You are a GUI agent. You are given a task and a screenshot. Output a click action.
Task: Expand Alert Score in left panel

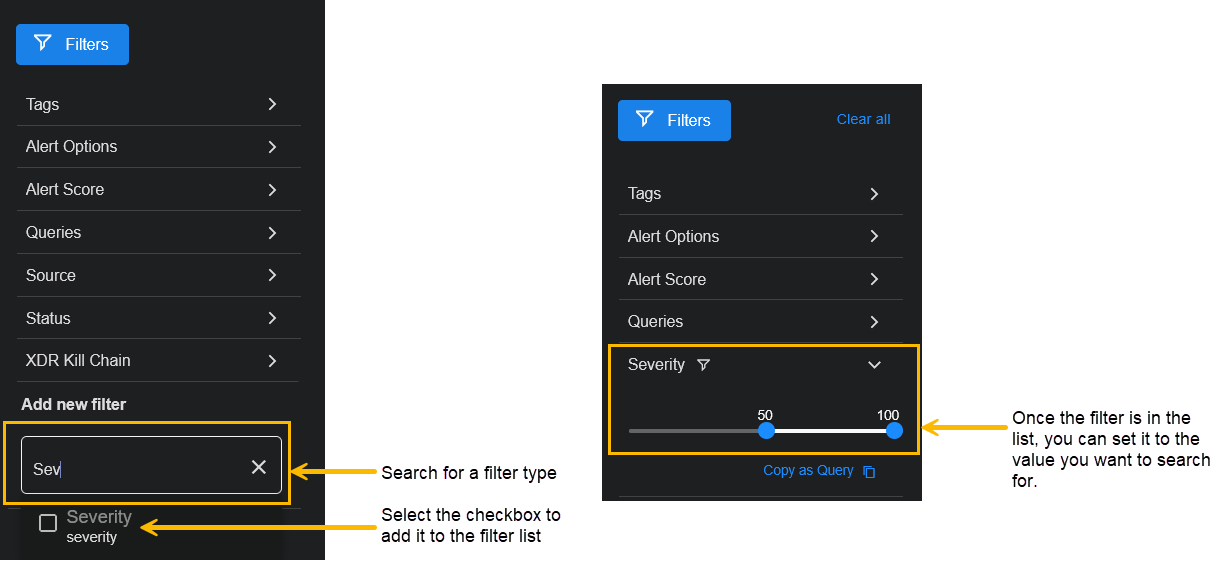pos(272,189)
